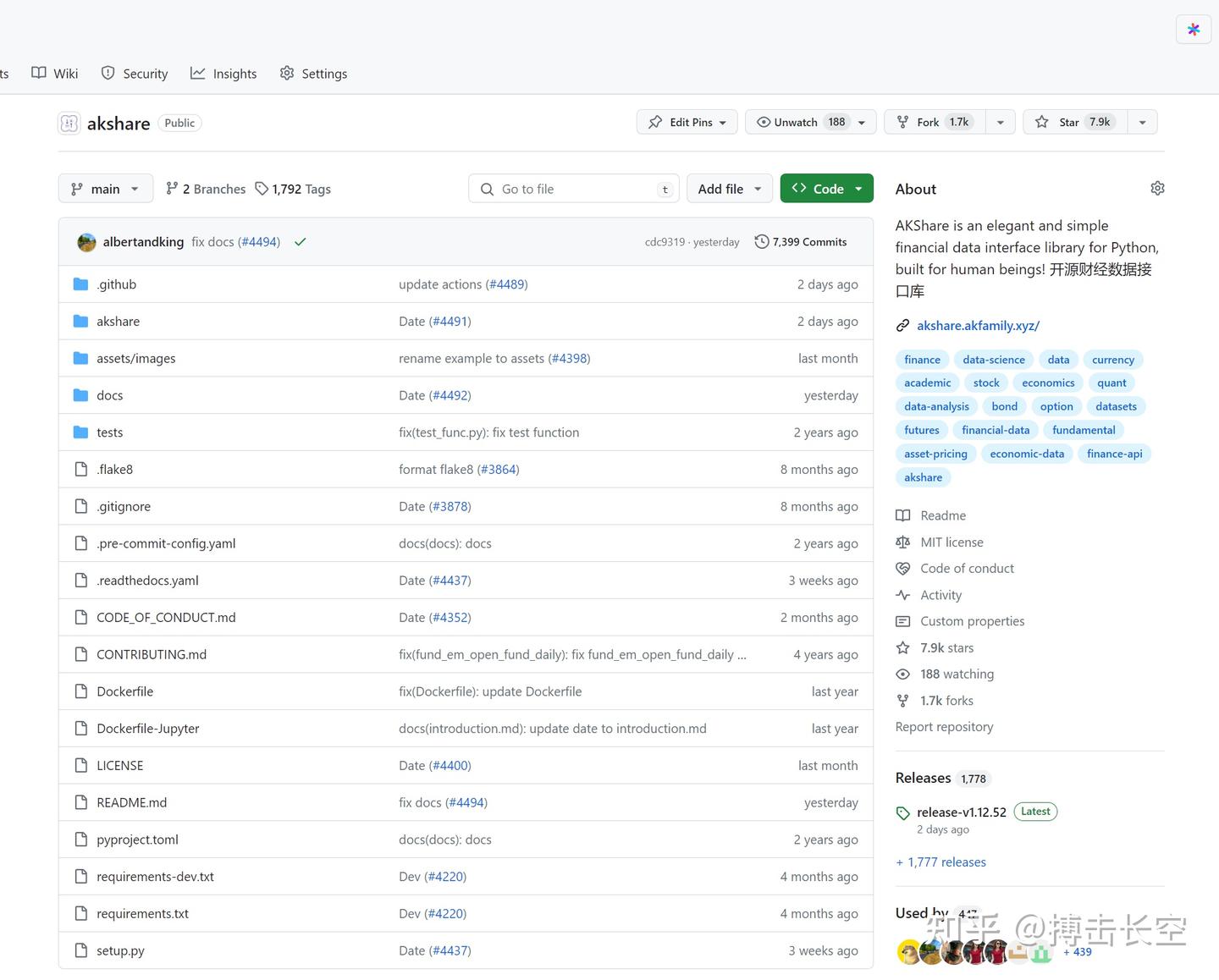Click the Edit Pins button

[x=687, y=122]
